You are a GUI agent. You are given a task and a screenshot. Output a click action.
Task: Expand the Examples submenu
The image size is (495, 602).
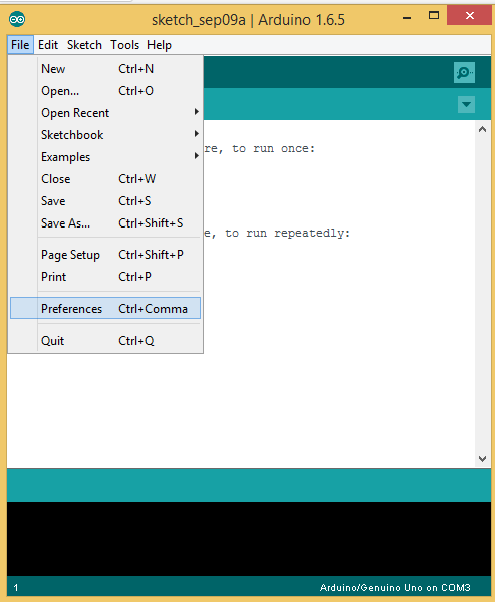105,157
